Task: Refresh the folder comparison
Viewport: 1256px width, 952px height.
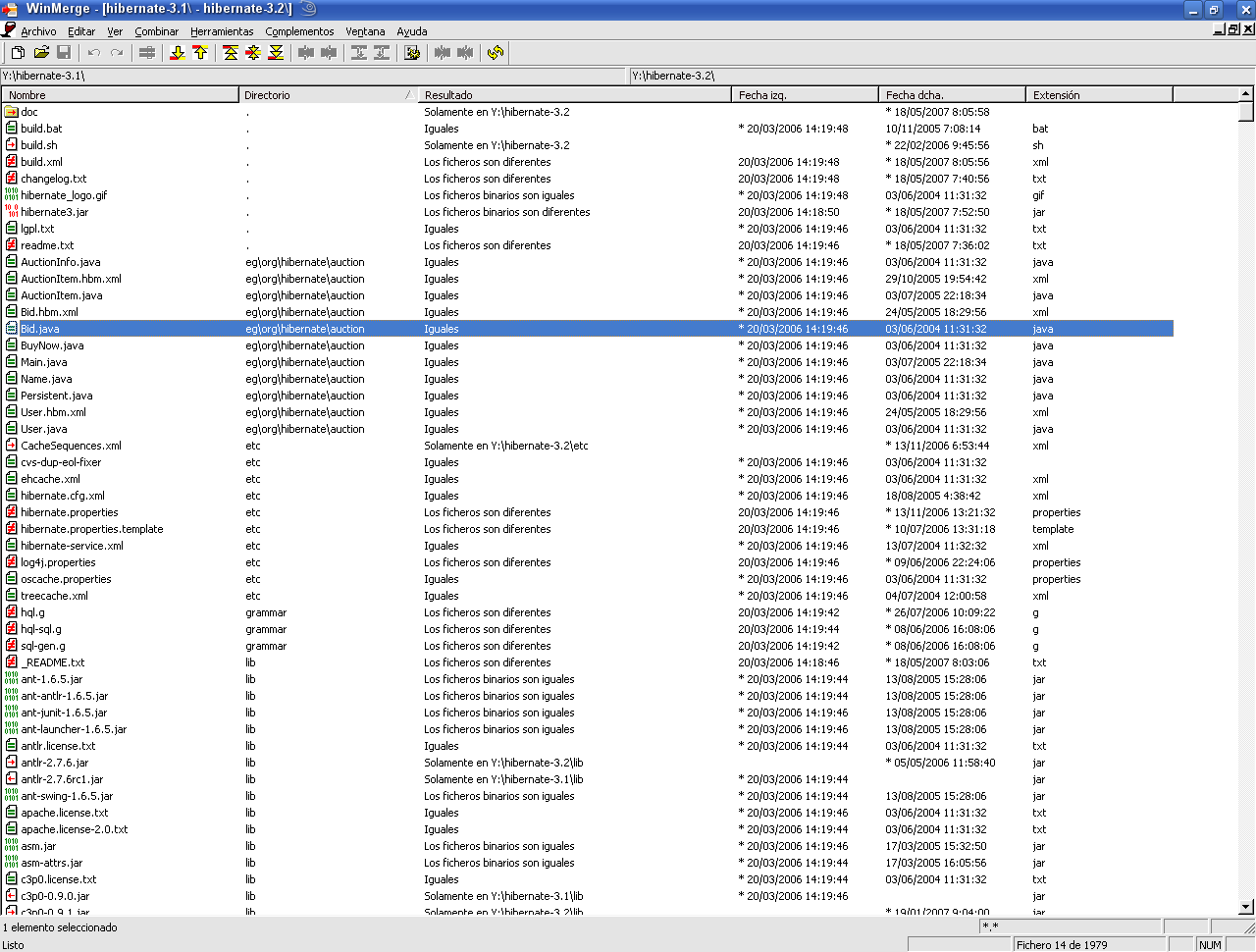Action: pyautogui.click(x=496, y=53)
